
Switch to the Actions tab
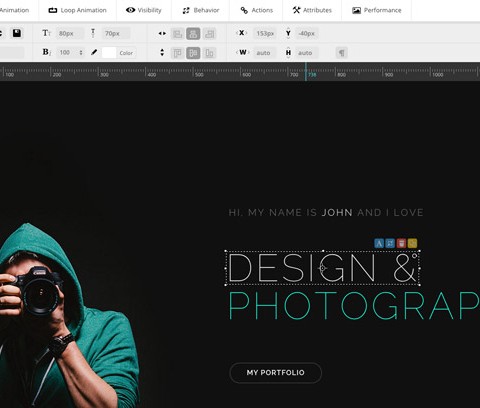click(256, 10)
